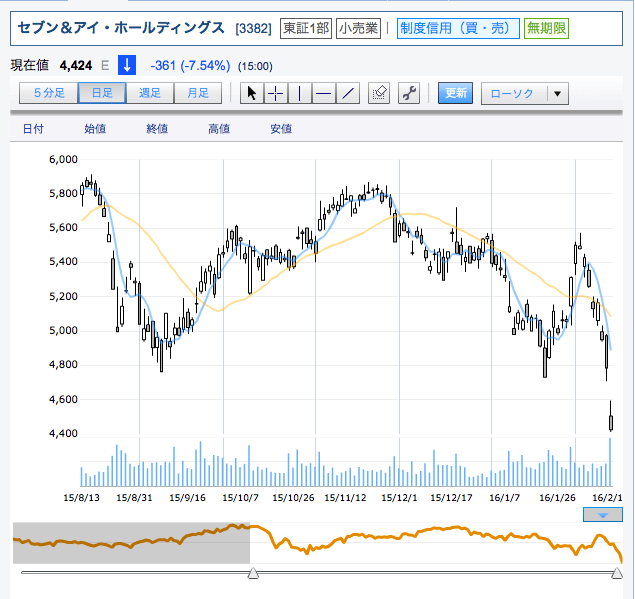Click the 制度信用（買・売） badge
Image resolution: width=635 pixels, height=599 pixels.
458,28
